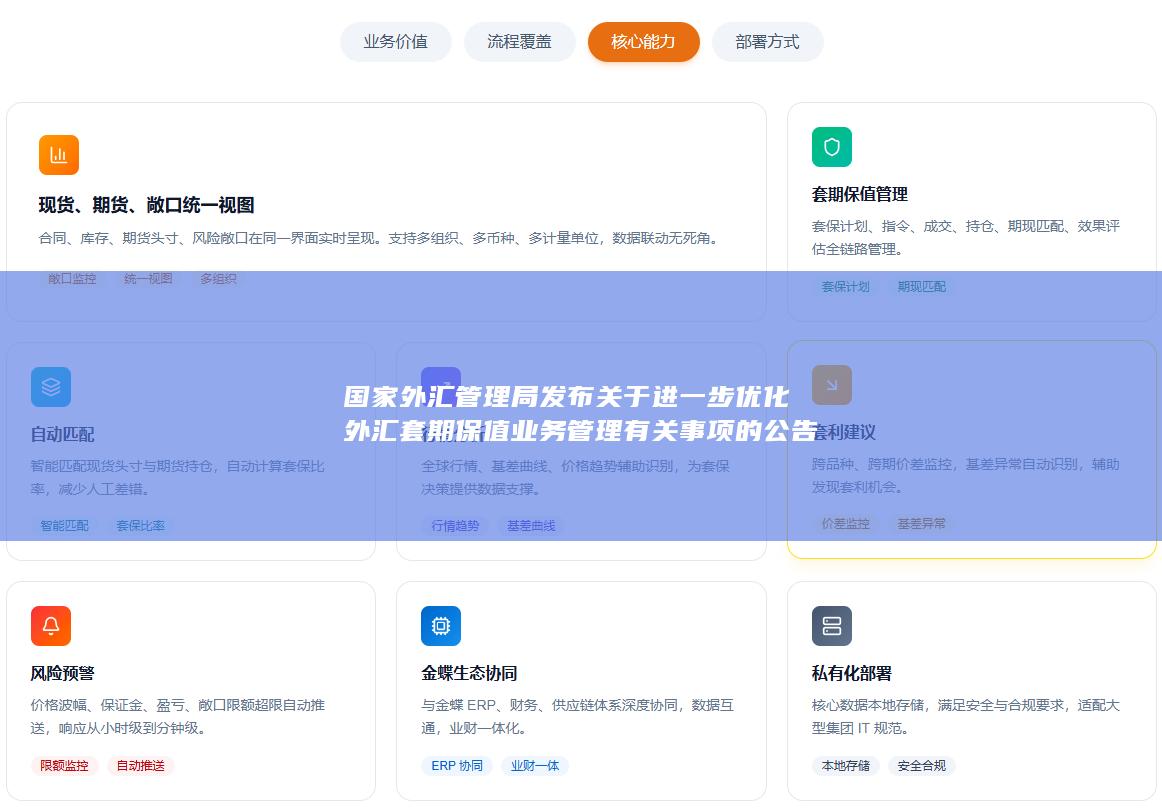Click the 基差异常 tag
Image resolution: width=1162 pixels, height=812 pixels.
922,524
